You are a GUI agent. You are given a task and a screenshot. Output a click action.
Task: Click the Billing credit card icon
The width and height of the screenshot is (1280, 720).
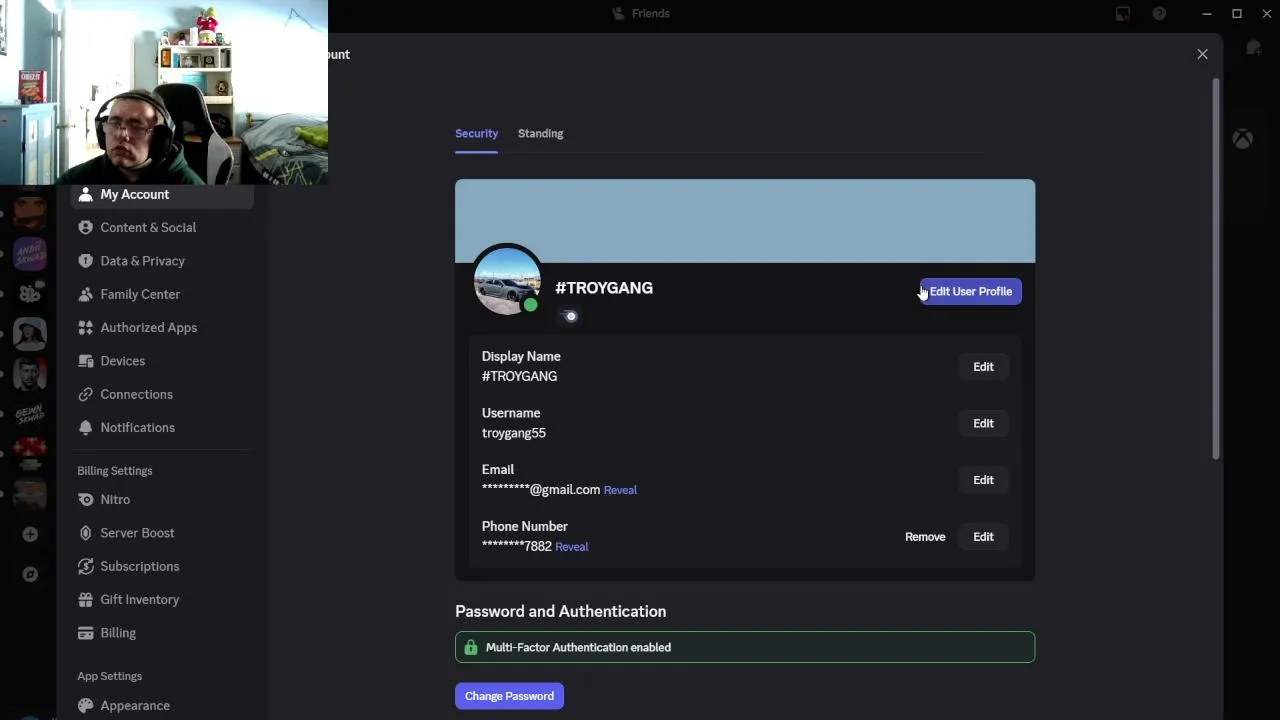pos(85,633)
